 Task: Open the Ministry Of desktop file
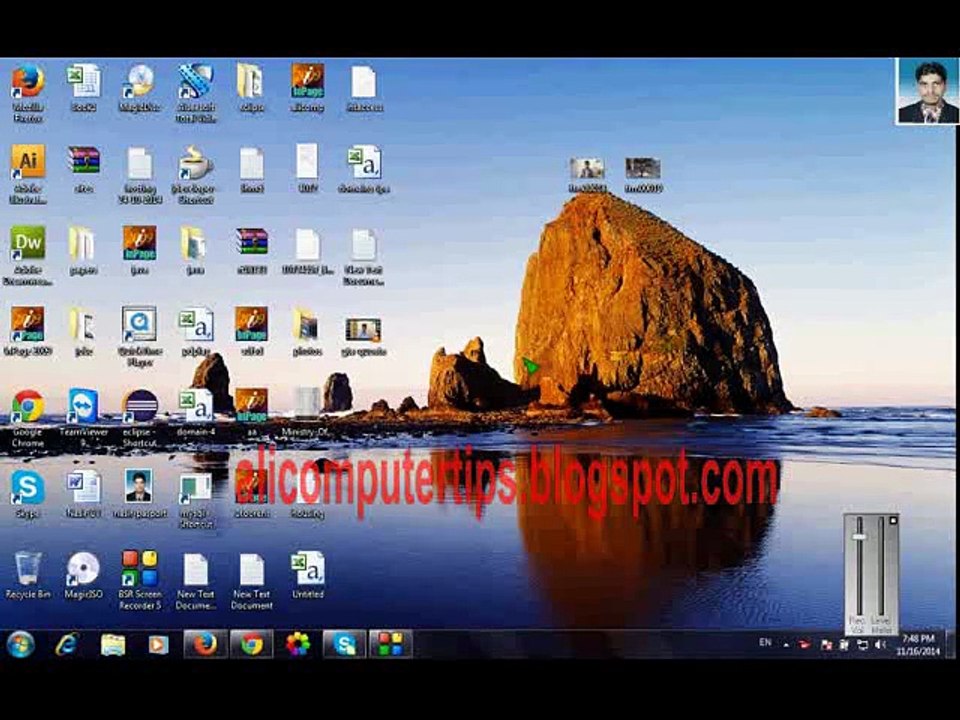(306, 413)
